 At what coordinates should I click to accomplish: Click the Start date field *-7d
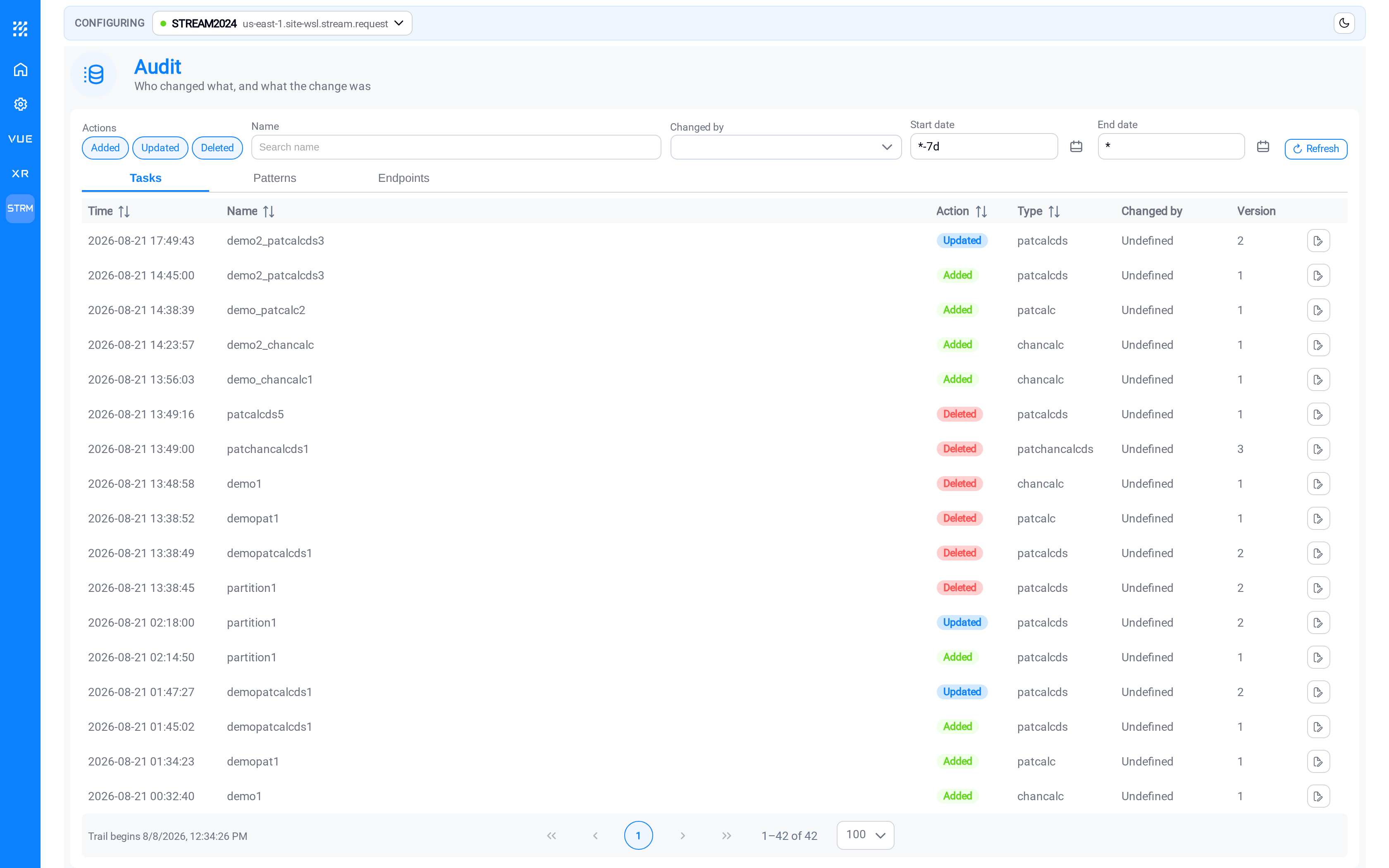tap(984, 146)
